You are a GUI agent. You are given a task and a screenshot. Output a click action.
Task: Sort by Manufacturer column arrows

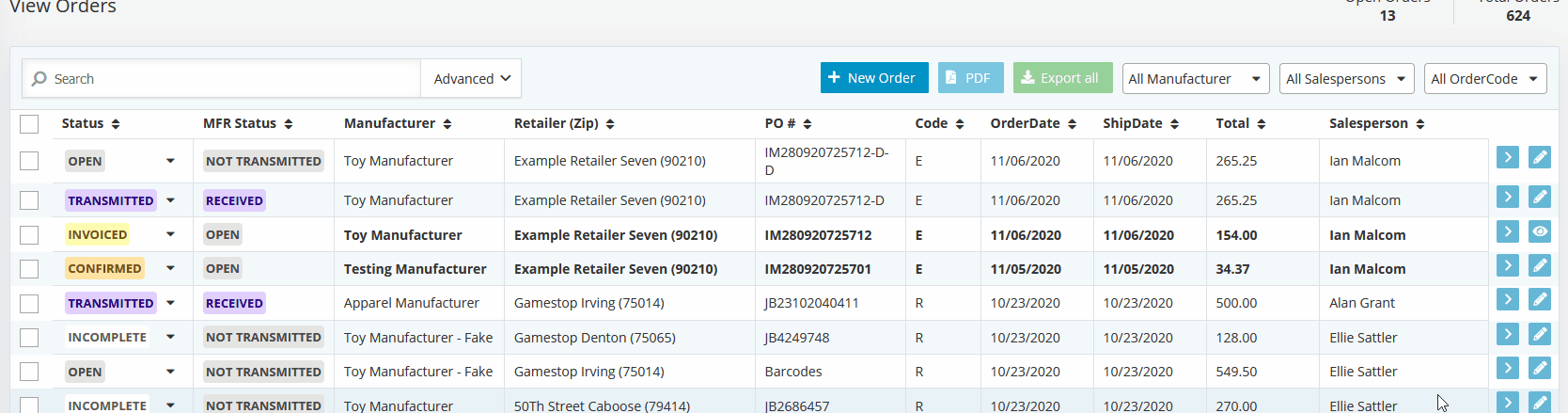coord(447,124)
